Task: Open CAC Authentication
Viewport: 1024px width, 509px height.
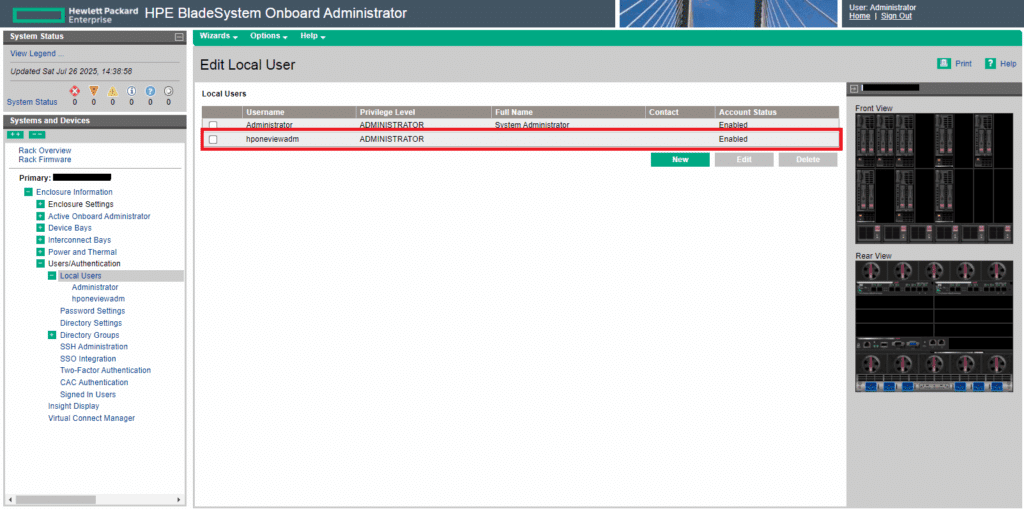Action: [x=94, y=382]
